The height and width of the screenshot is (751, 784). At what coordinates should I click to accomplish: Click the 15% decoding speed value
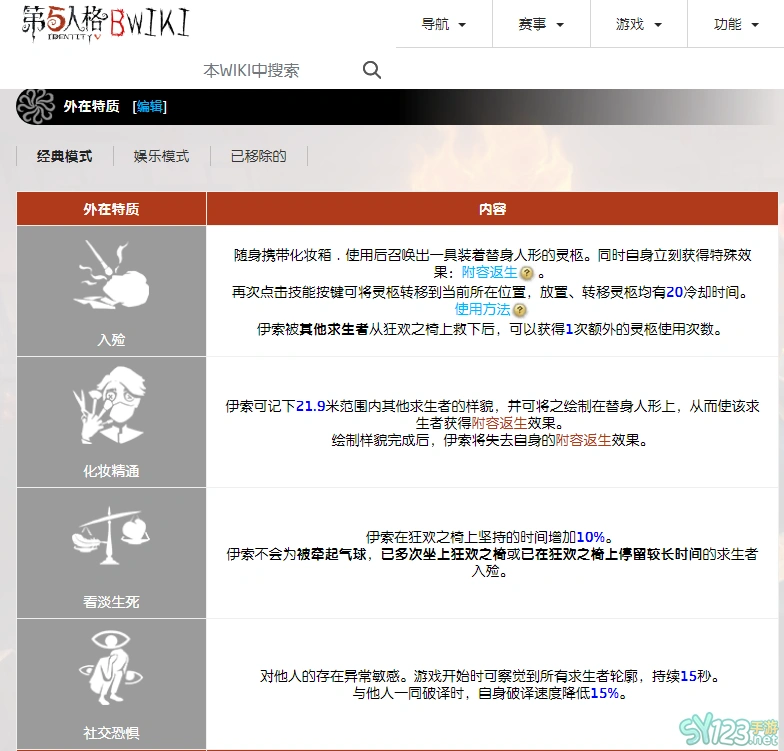pyautogui.click(x=604, y=694)
